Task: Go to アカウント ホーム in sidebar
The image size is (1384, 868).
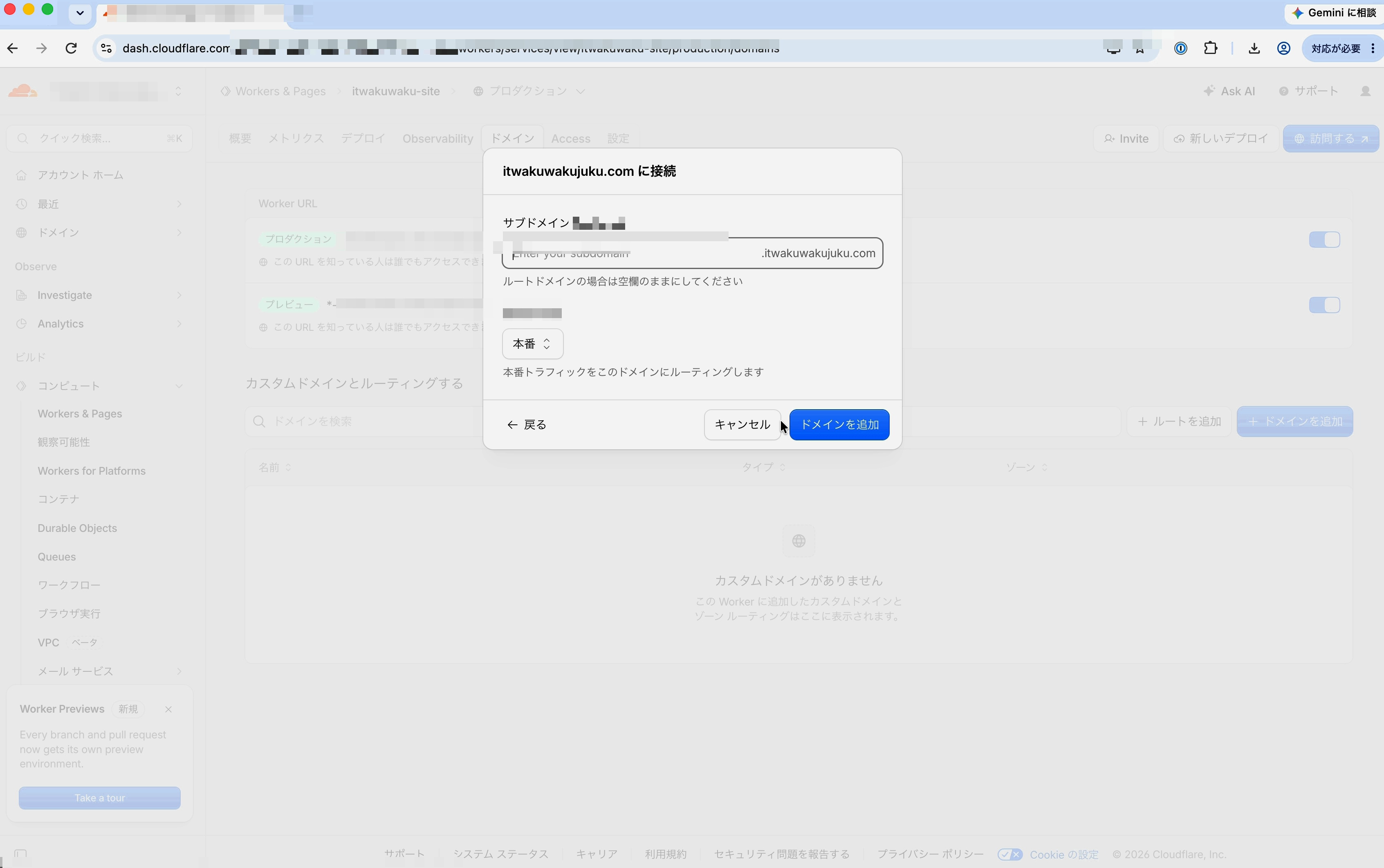Action: (81, 175)
